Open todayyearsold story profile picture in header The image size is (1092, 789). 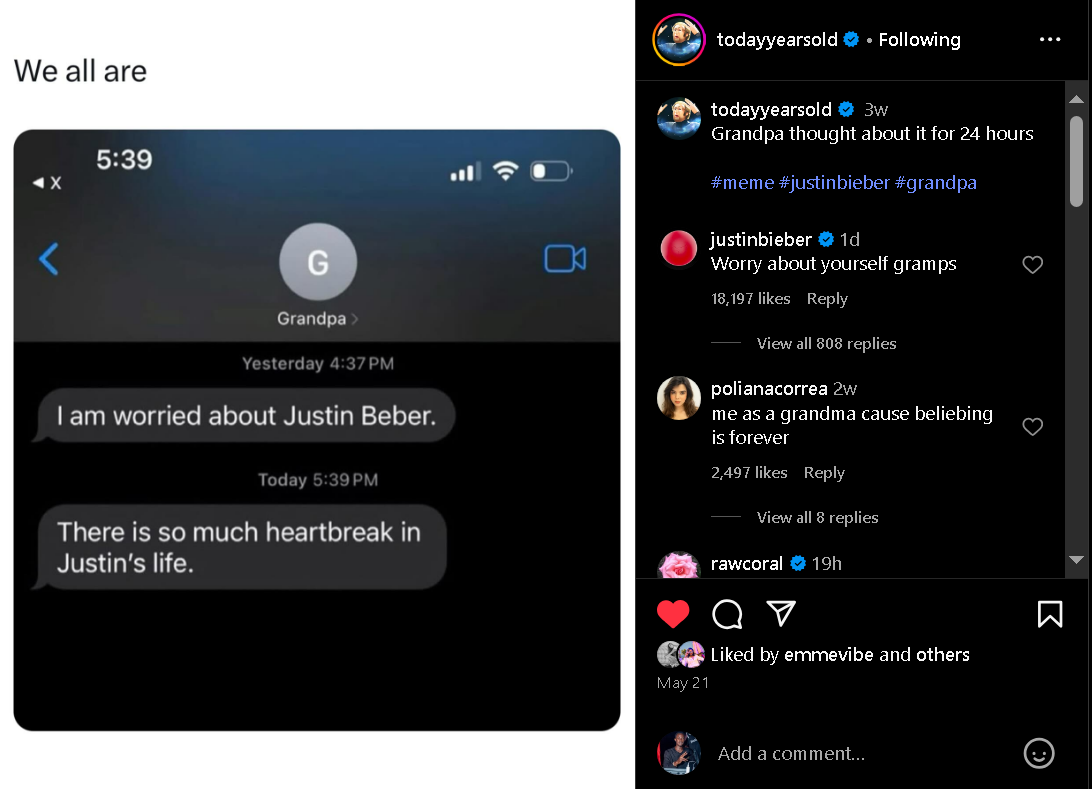click(x=679, y=40)
